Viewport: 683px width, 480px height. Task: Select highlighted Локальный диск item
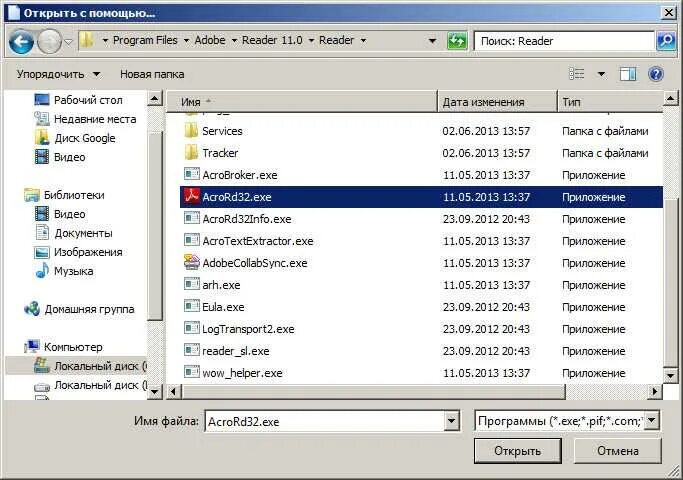[x=77, y=366]
